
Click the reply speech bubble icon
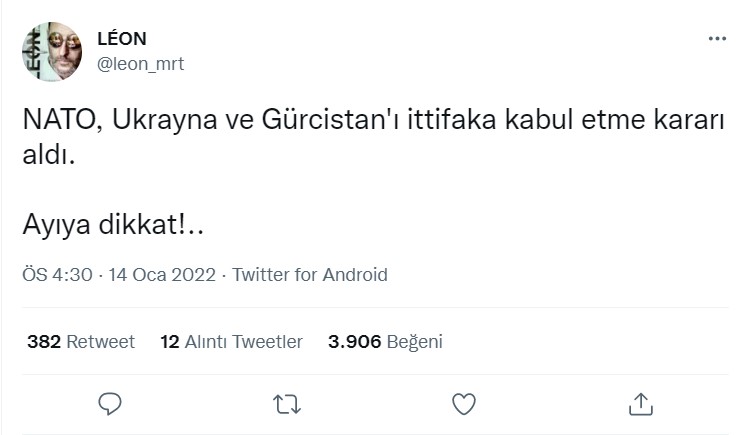click(110, 403)
